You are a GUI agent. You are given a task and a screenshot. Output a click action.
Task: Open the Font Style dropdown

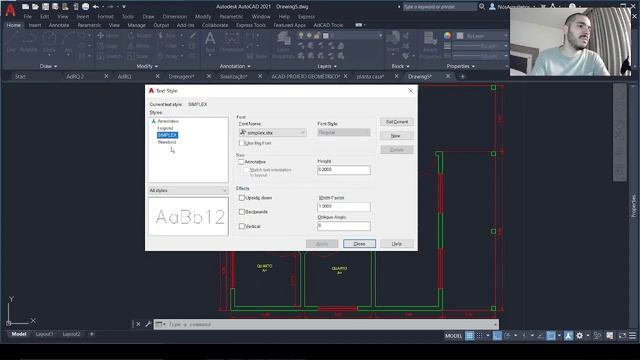[344, 132]
